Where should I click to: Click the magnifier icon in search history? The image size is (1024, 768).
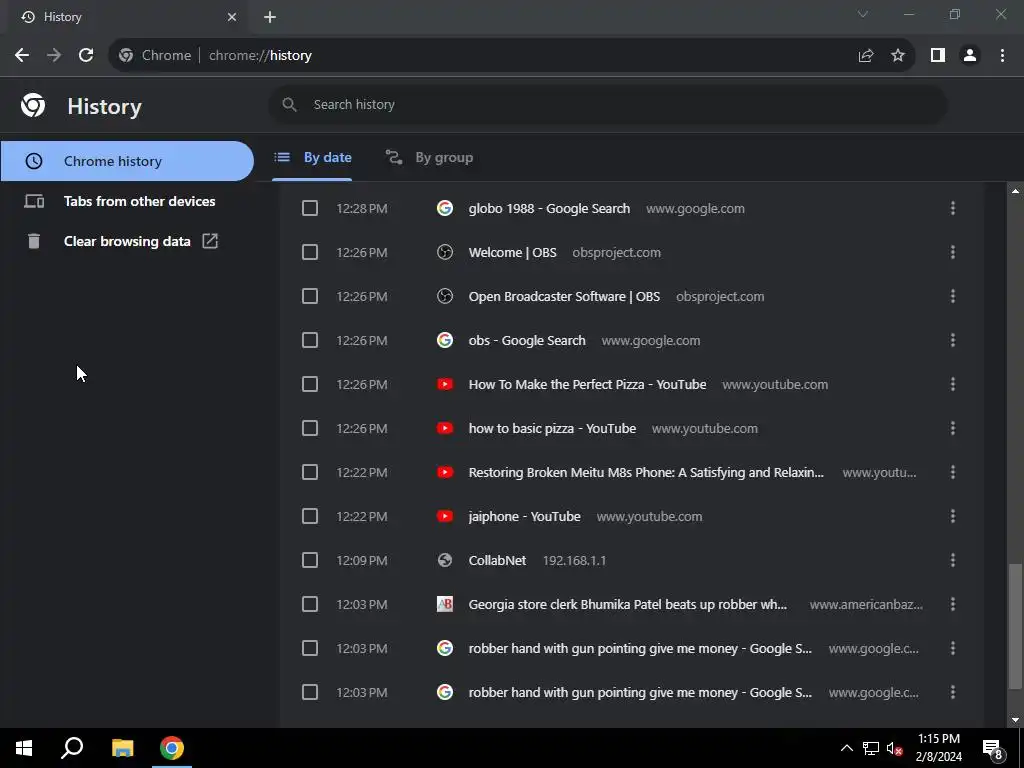pyautogui.click(x=289, y=104)
